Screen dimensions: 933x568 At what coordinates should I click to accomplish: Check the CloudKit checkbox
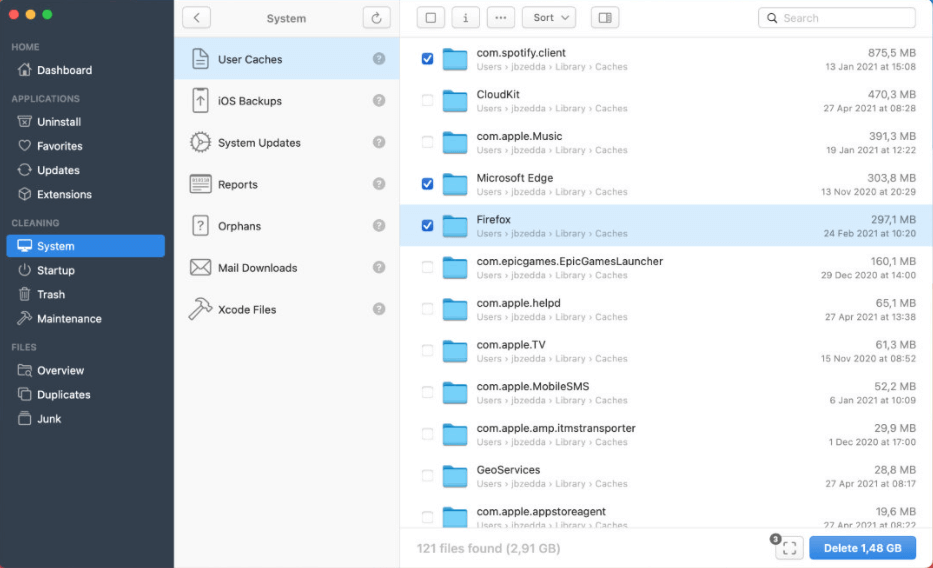click(x=427, y=100)
